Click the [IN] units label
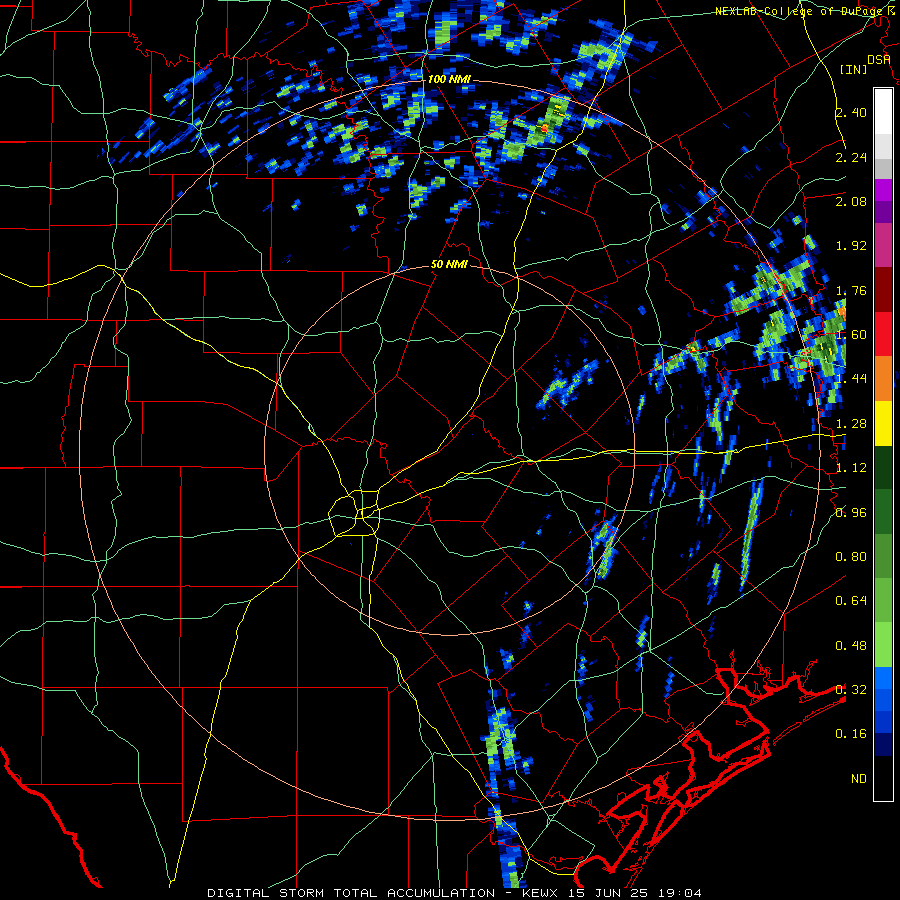 coord(853,69)
